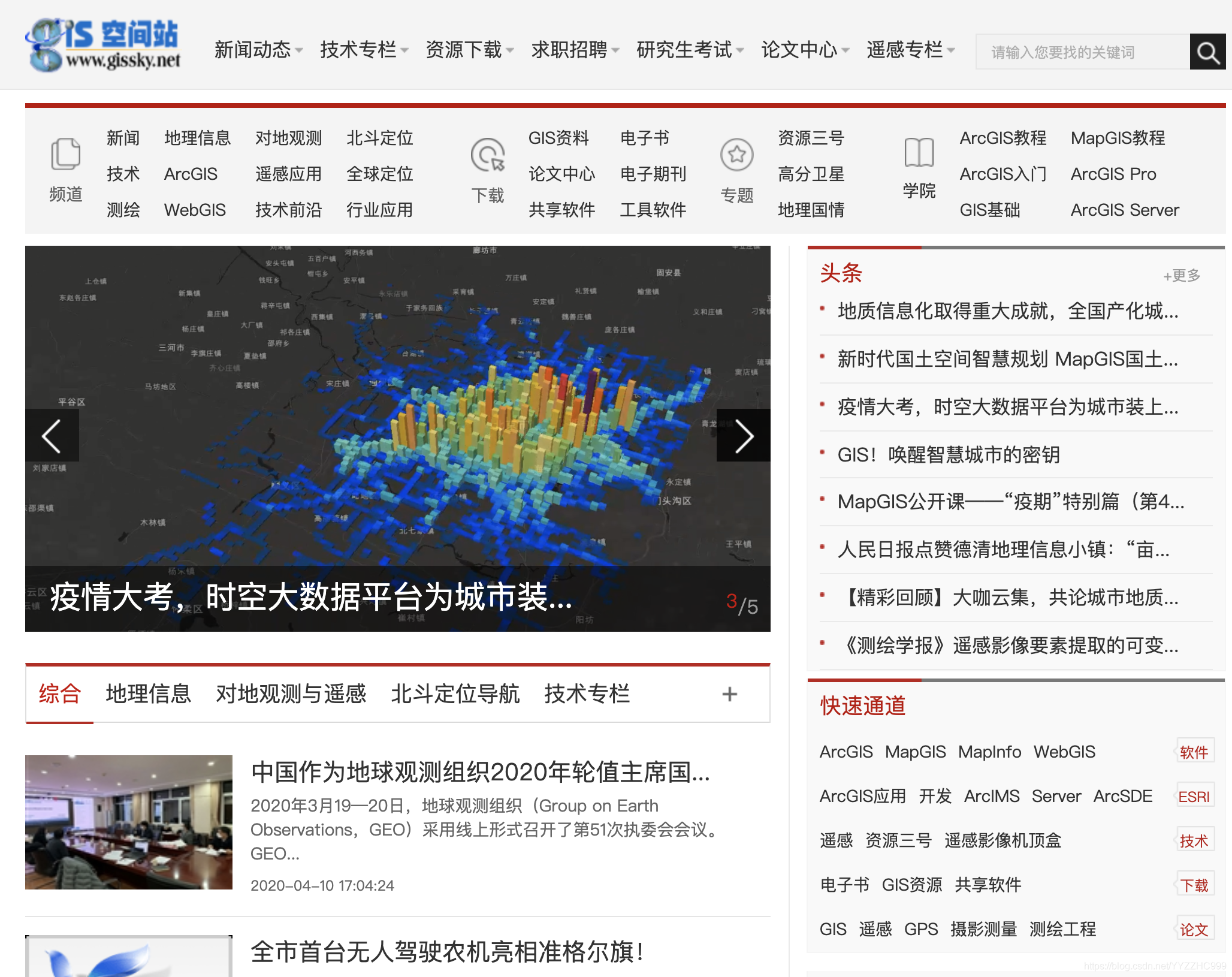Open the 遥感专栏 dropdown
1232x977 pixels.
910,50
